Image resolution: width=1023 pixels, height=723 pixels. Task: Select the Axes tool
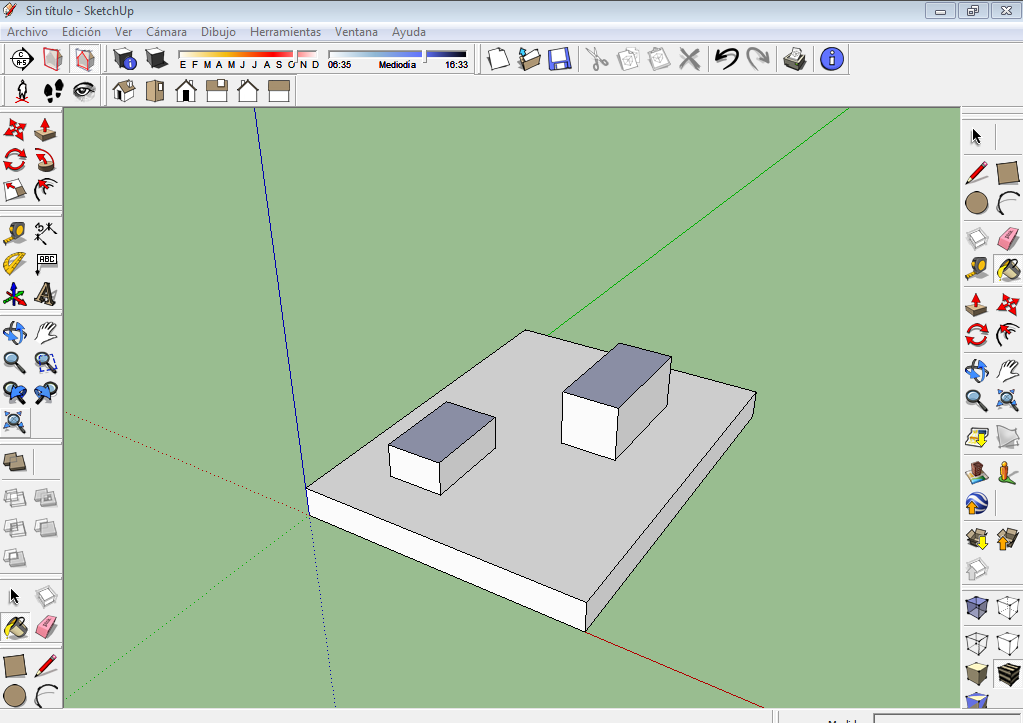pyautogui.click(x=14, y=294)
